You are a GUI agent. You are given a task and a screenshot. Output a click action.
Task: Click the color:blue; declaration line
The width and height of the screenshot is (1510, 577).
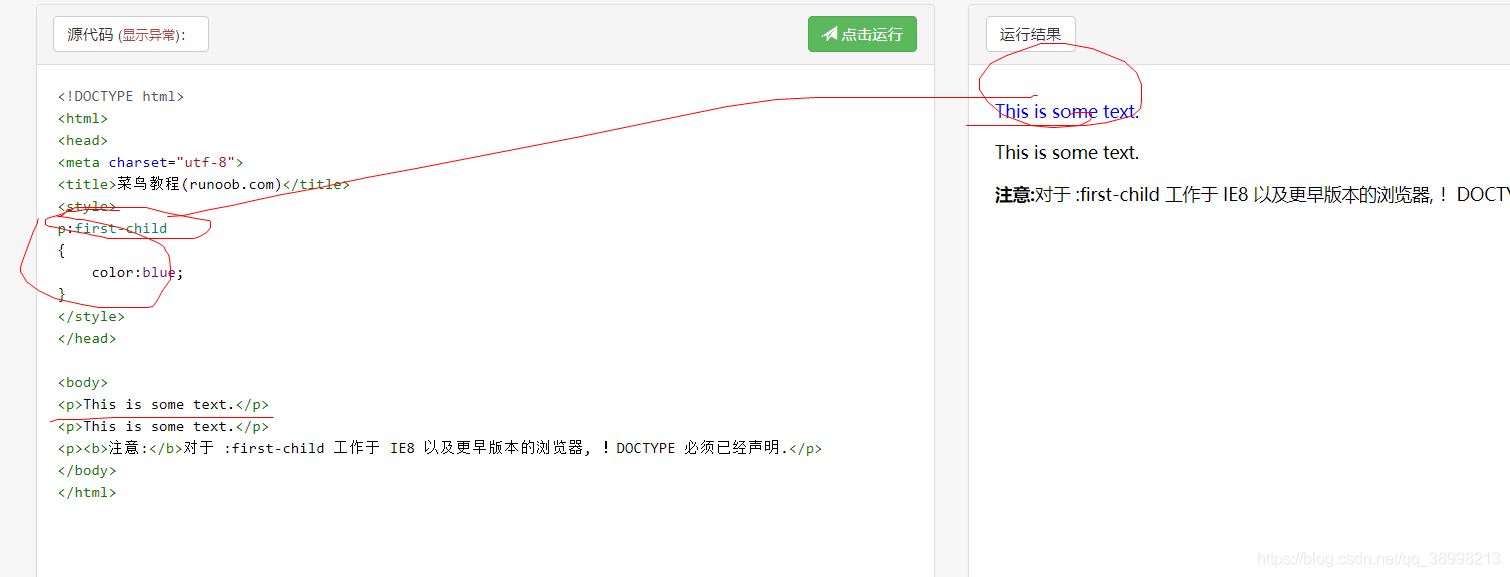click(x=138, y=273)
